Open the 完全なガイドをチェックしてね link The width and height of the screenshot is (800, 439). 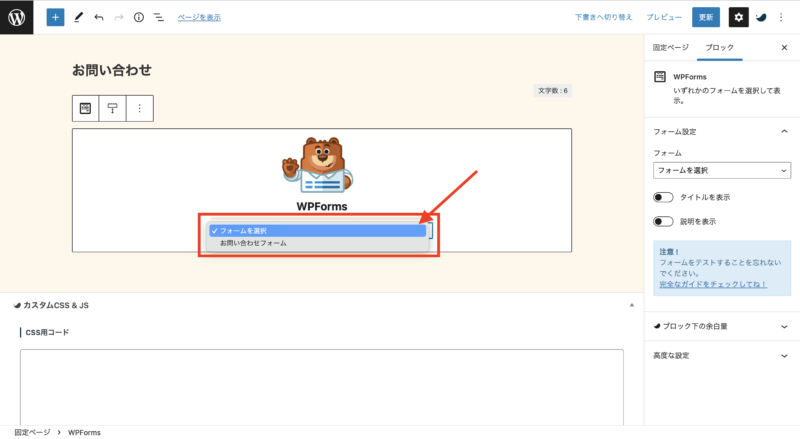713,284
